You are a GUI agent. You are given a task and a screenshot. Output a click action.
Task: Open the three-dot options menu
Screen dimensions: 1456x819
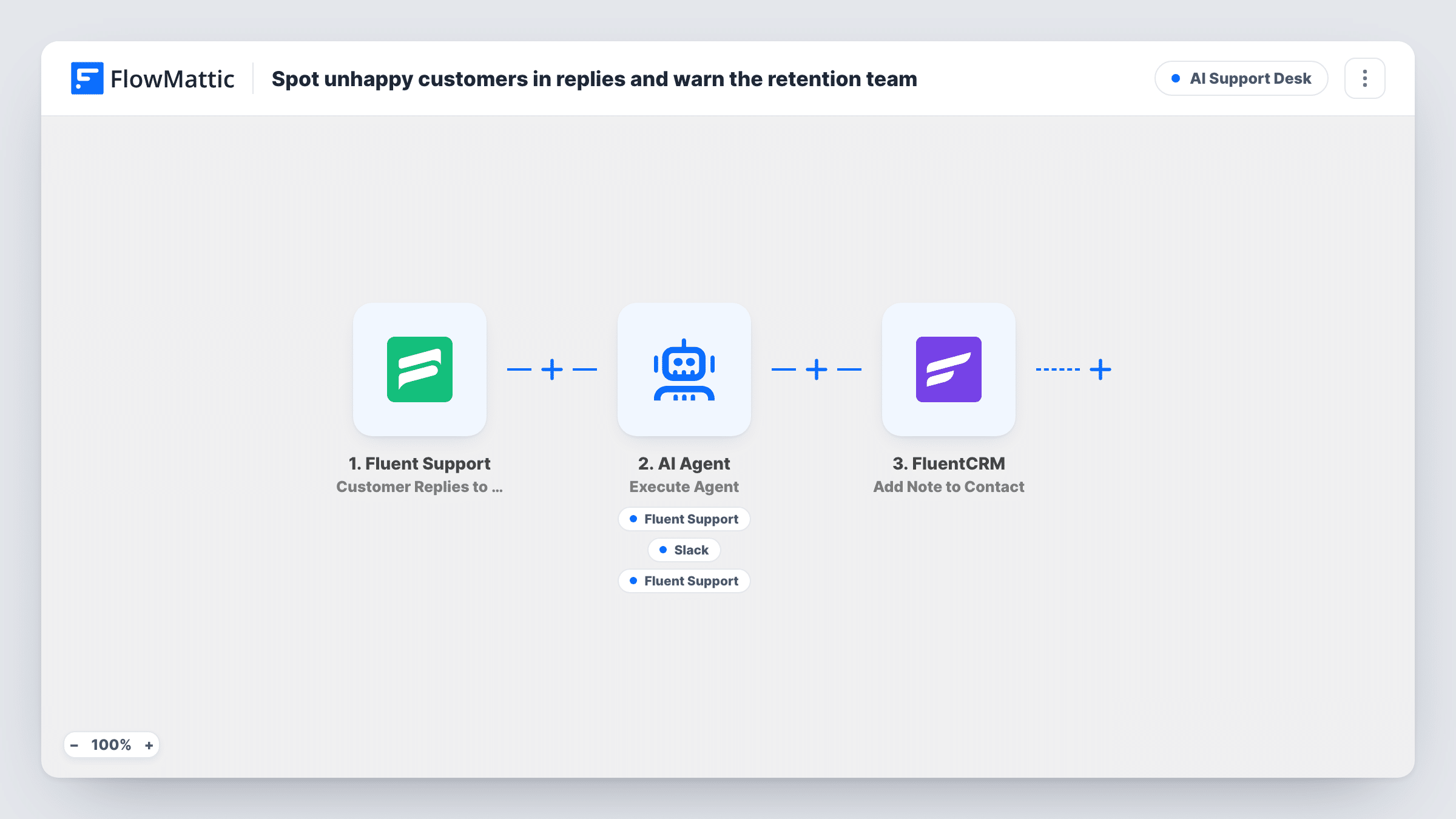coord(1364,78)
